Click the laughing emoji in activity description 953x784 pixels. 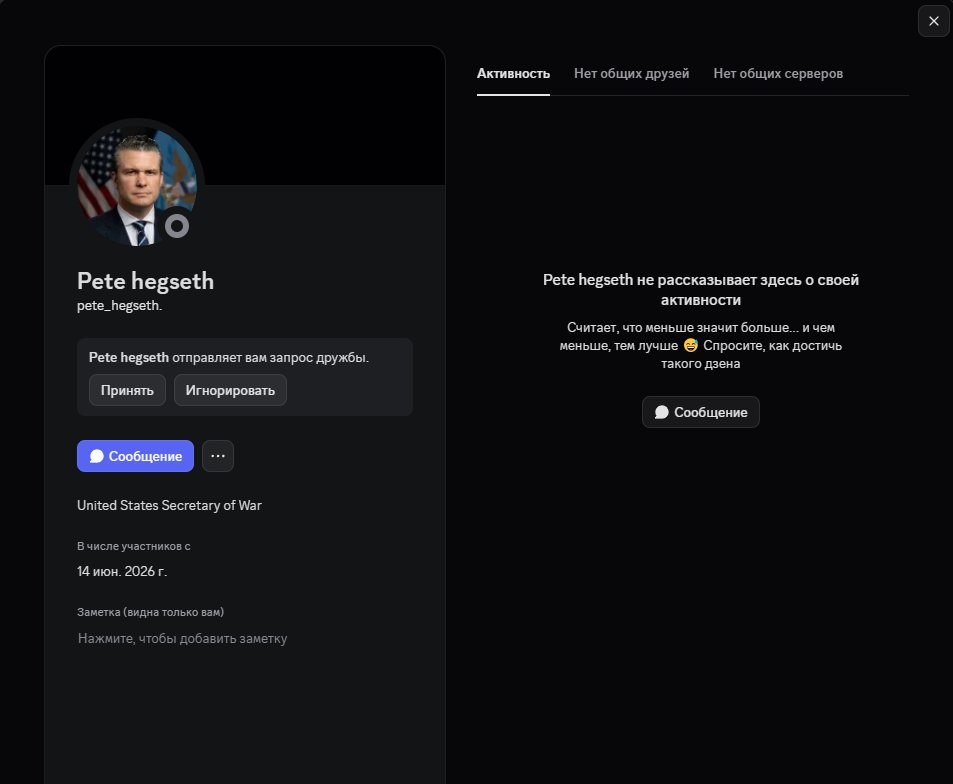[690, 345]
